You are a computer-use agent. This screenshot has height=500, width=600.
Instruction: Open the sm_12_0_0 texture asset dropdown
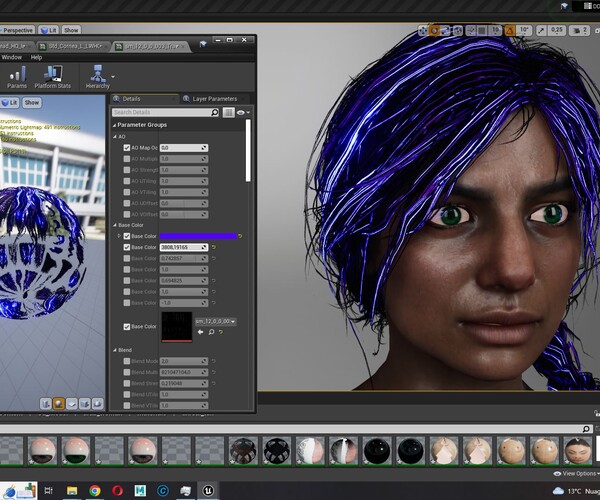coord(215,322)
